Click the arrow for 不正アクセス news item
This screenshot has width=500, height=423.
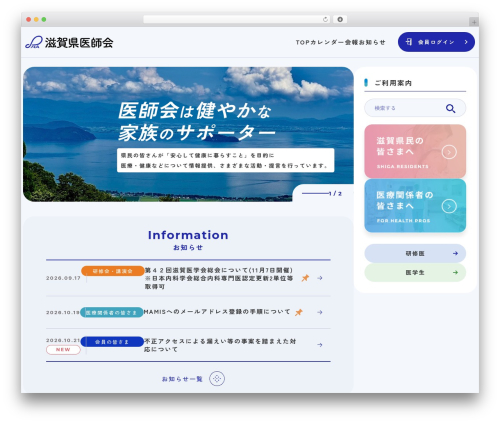point(320,345)
